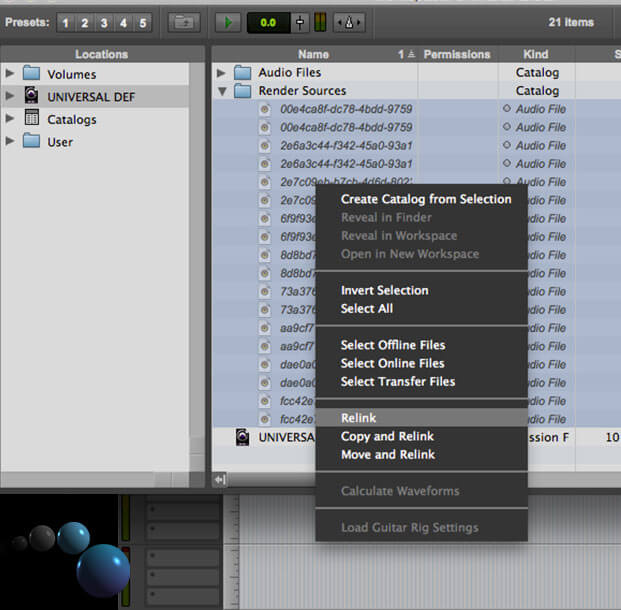
Task: Select preset number 1
Action: pos(67,22)
